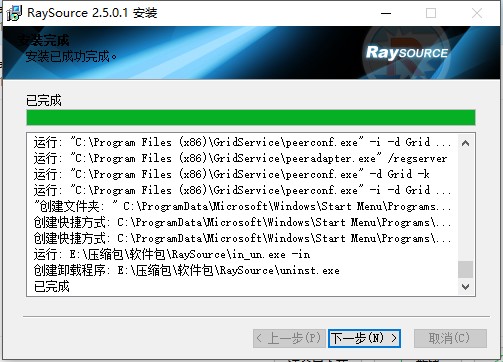Select log line 创建文件夹 Start Menu
The width and height of the screenshot is (503, 362).
tap(242, 206)
